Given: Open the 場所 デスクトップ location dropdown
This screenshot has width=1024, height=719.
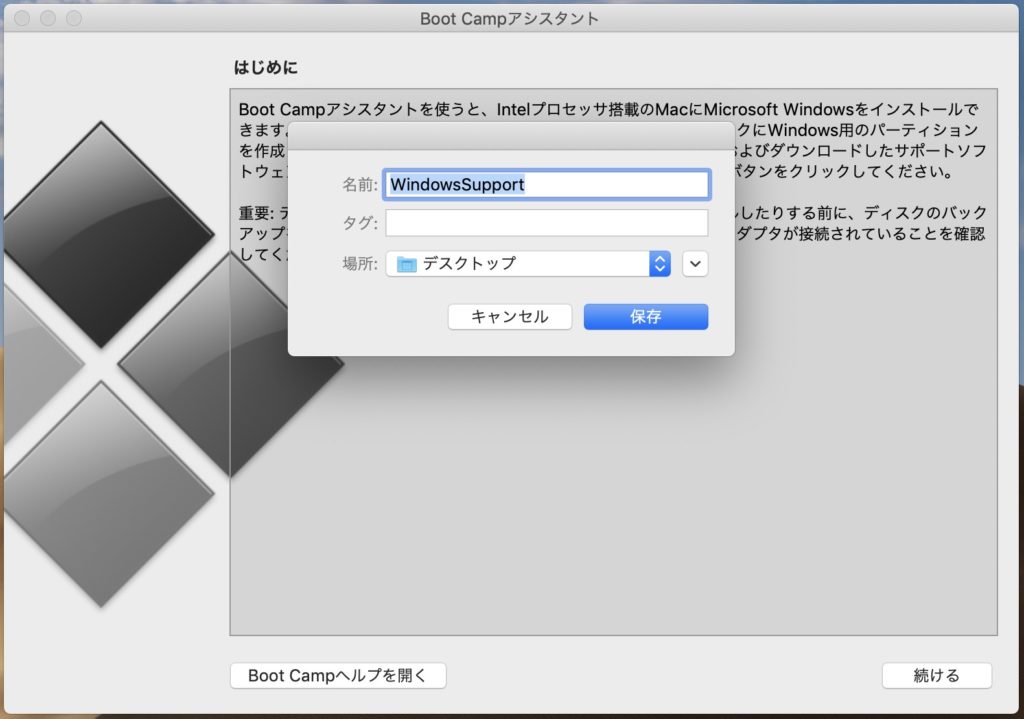Looking at the screenshot, I should click(x=528, y=264).
